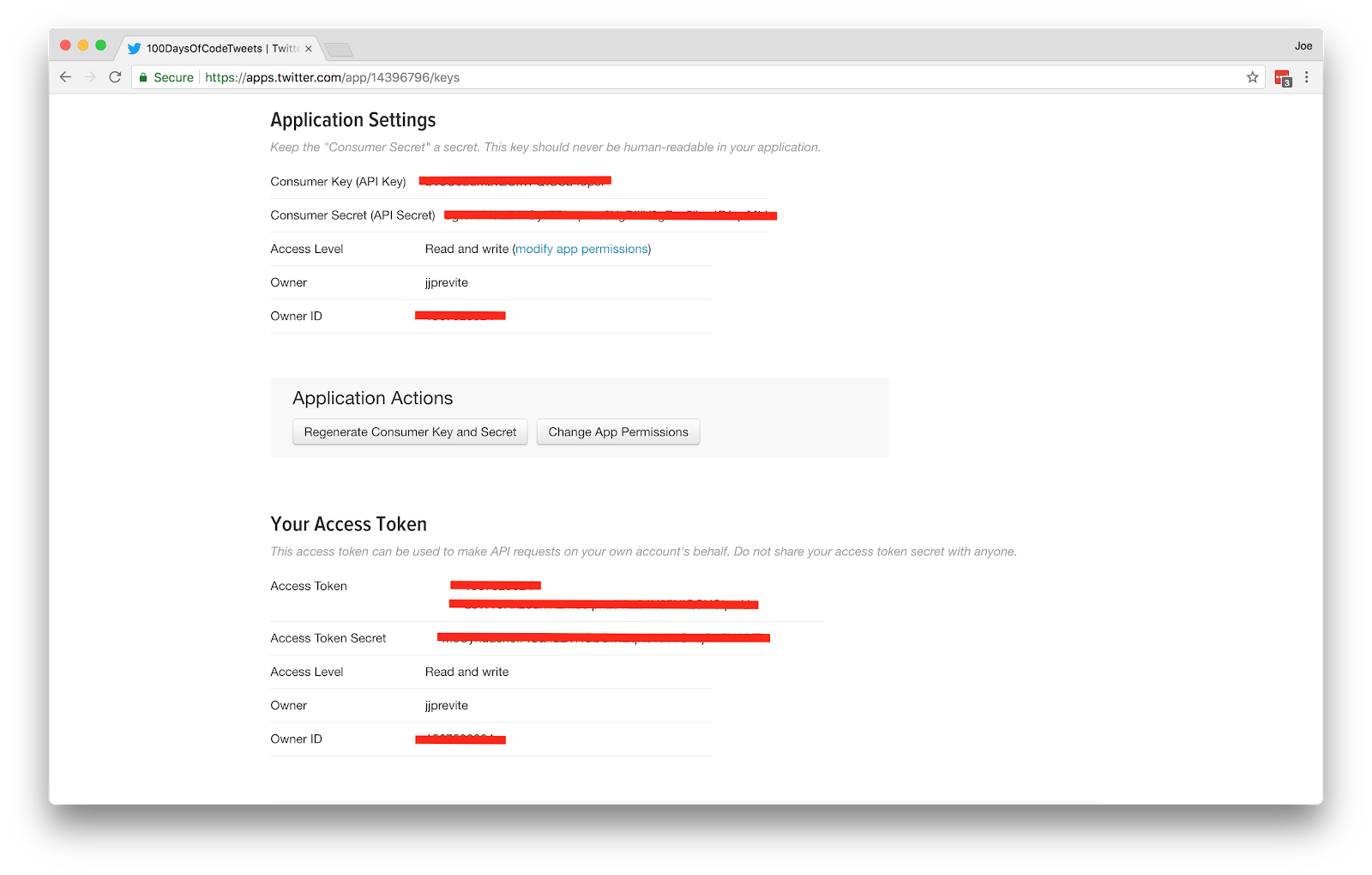This screenshot has height=875, width=1372.
Task: Select the 100DaysOfCodeTweets Twitter tab
Action: [x=220, y=48]
